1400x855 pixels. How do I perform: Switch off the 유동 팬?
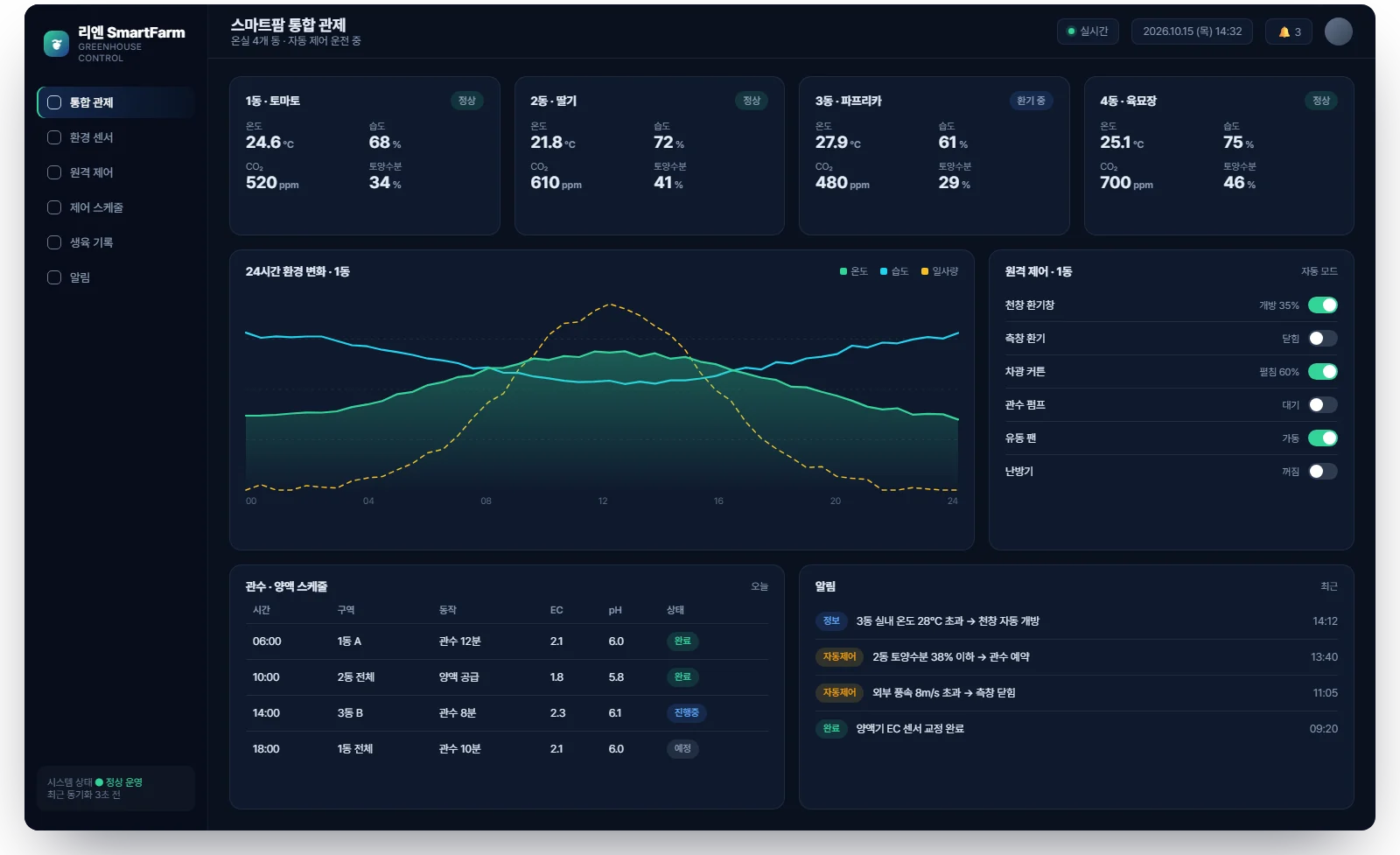pyautogui.click(x=1323, y=438)
